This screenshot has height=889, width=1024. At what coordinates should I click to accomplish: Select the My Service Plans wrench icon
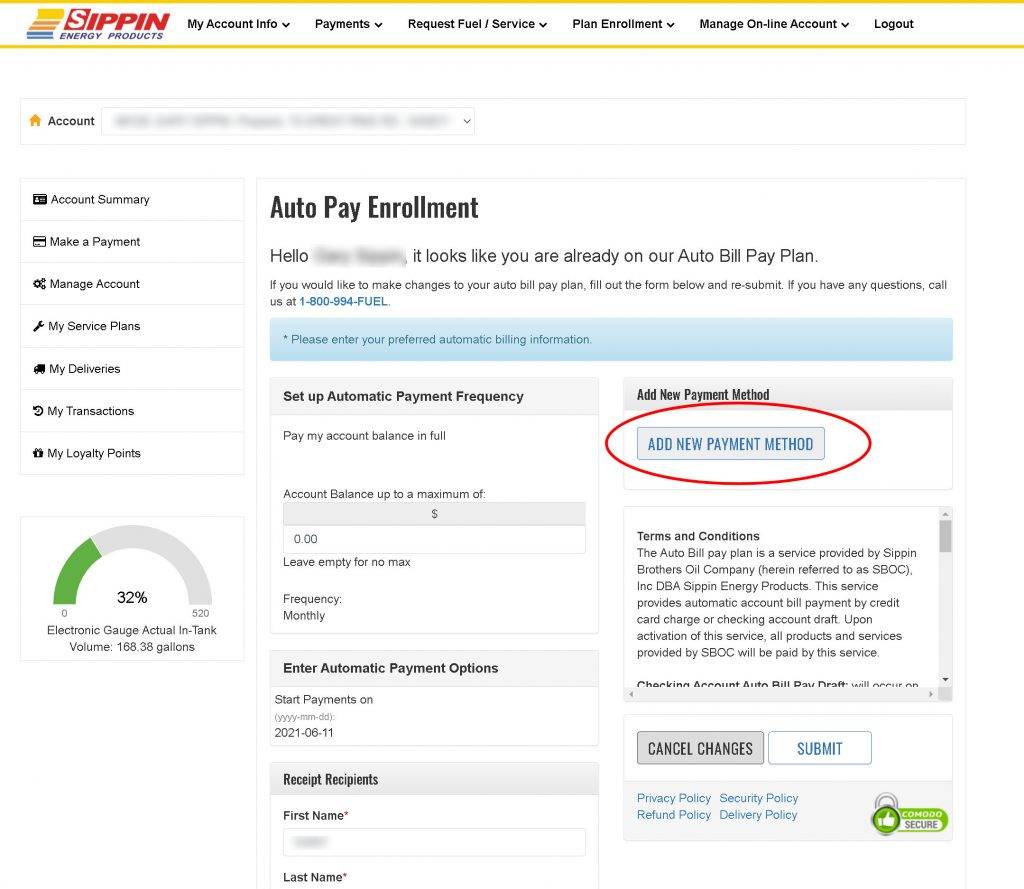41,326
